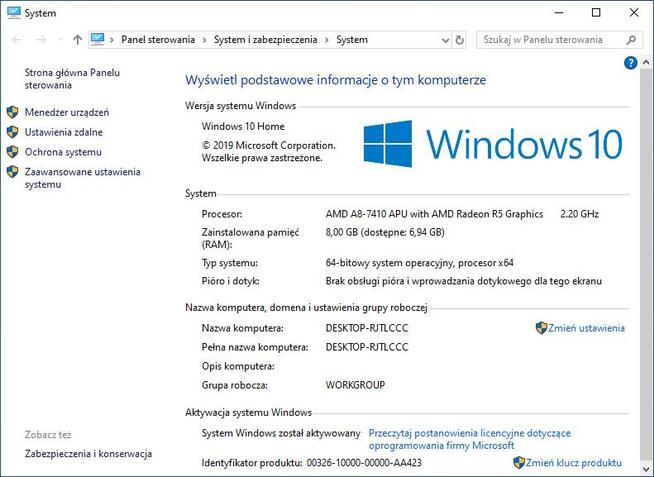Click WORKGROUP value
The height and width of the screenshot is (477, 654).
click(355, 385)
